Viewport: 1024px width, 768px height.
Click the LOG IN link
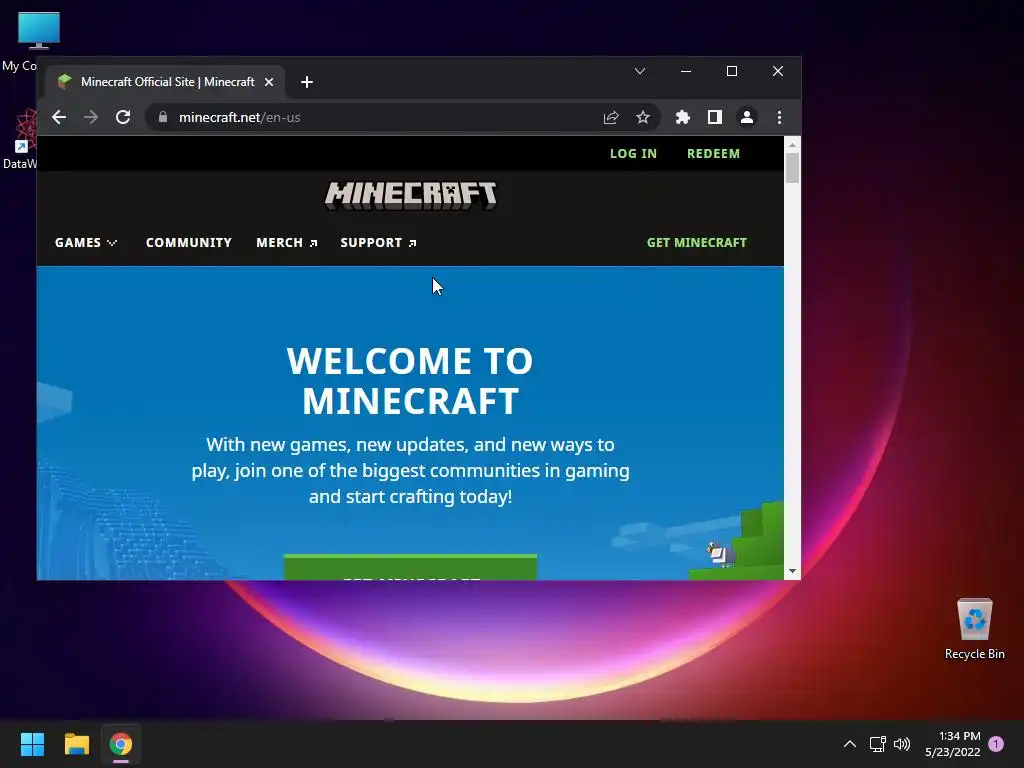633,153
